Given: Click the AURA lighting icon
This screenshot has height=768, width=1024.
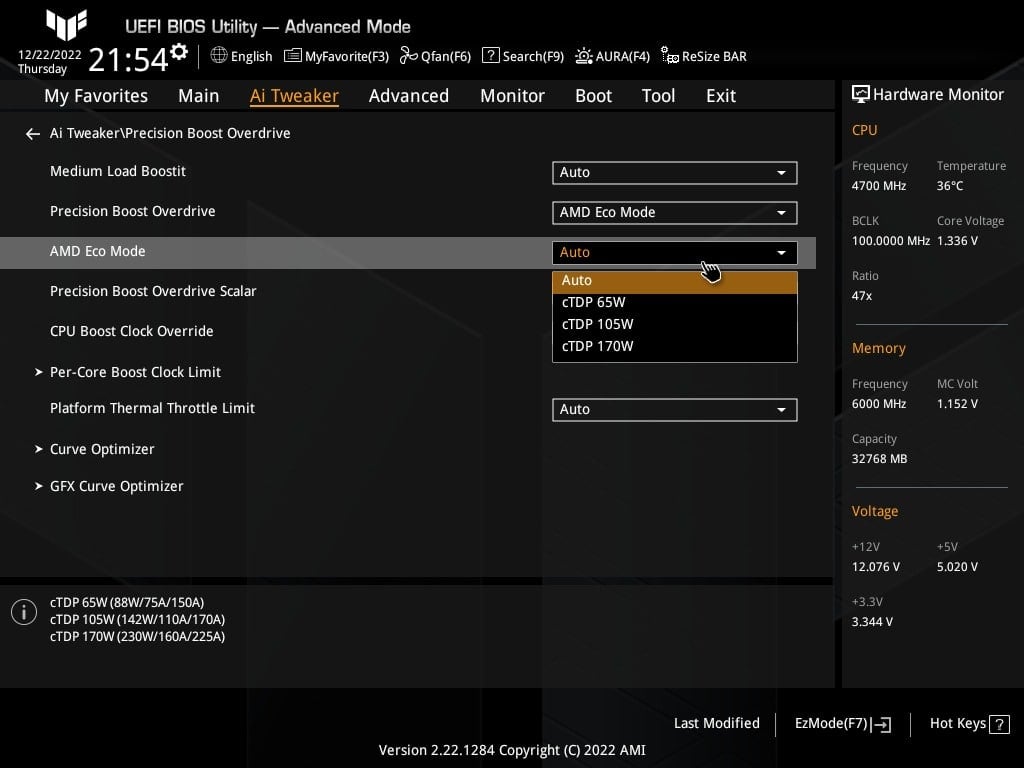Looking at the screenshot, I should [x=583, y=56].
